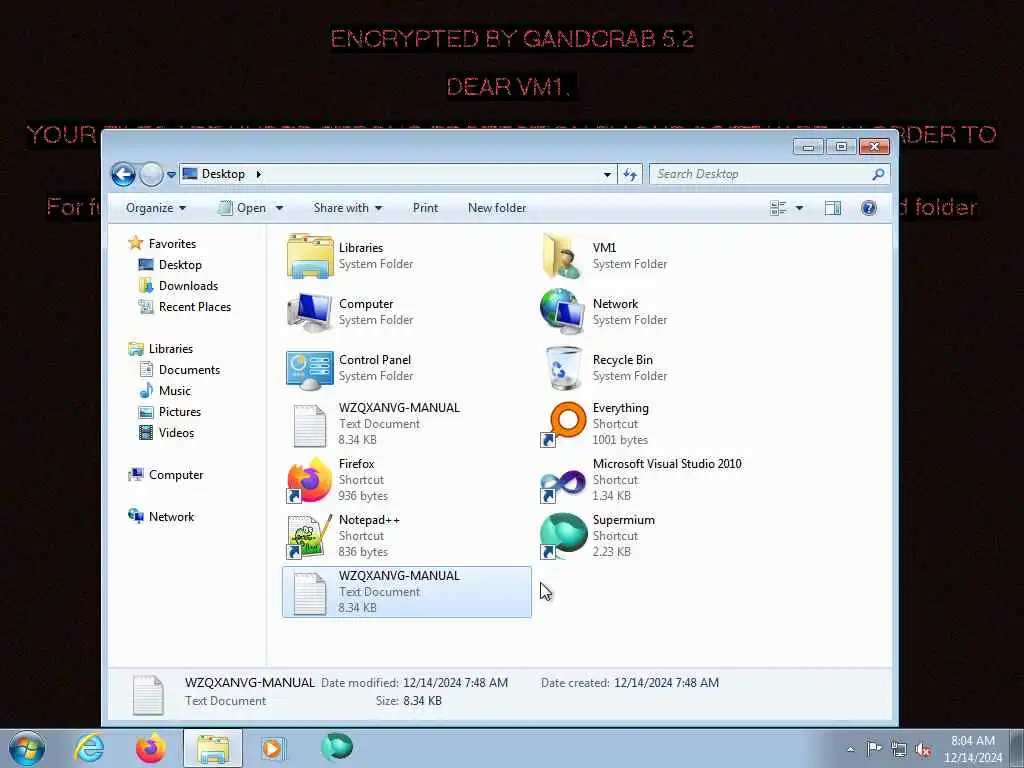Select the Supermium shortcut icon in the file list

point(563,536)
